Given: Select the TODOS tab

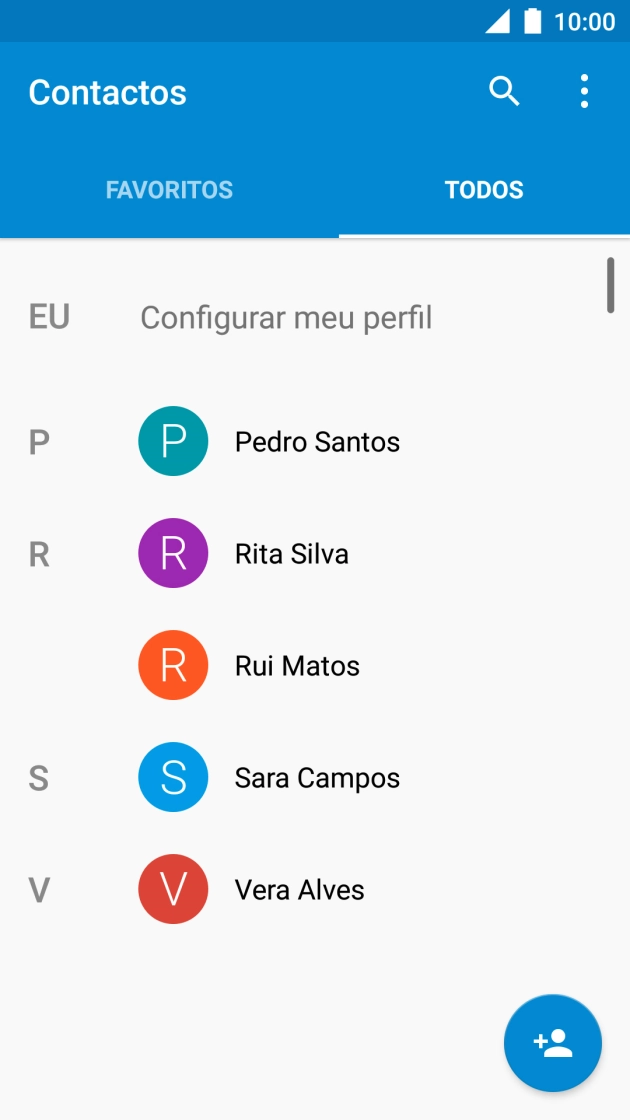Looking at the screenshot, I should 485,189.
